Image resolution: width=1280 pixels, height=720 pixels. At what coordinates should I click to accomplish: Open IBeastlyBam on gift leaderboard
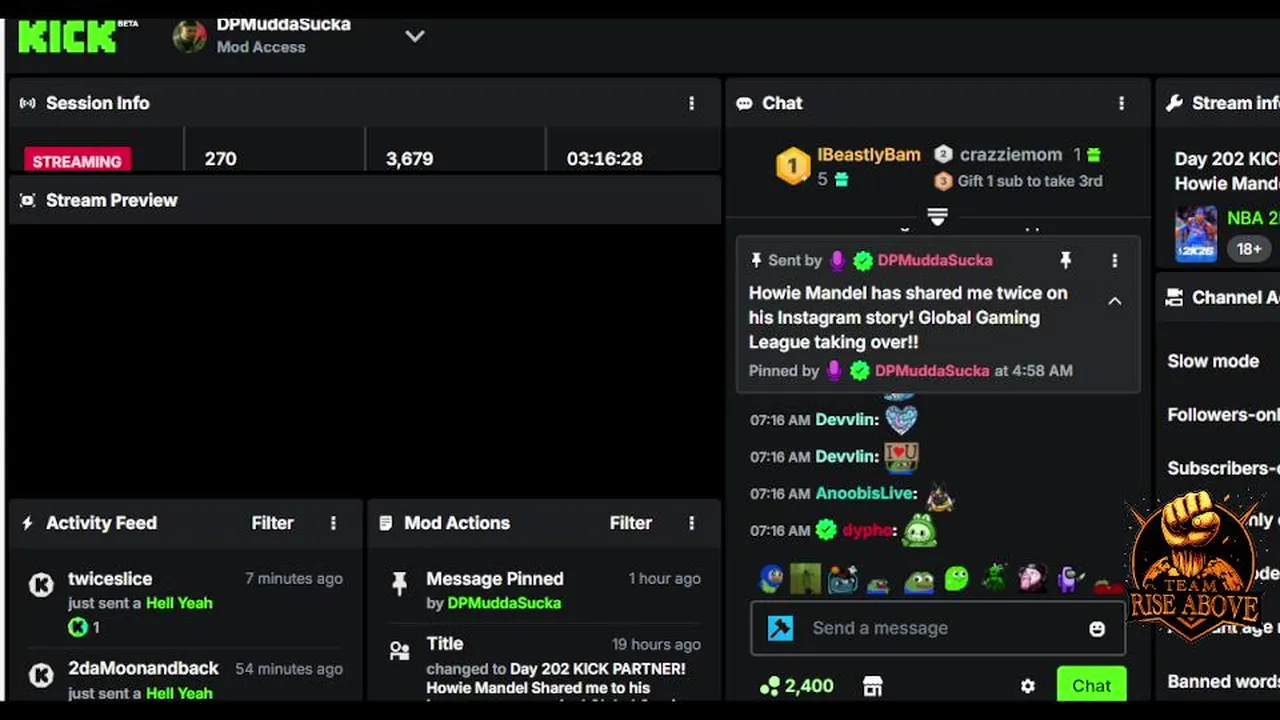(869, 155)
